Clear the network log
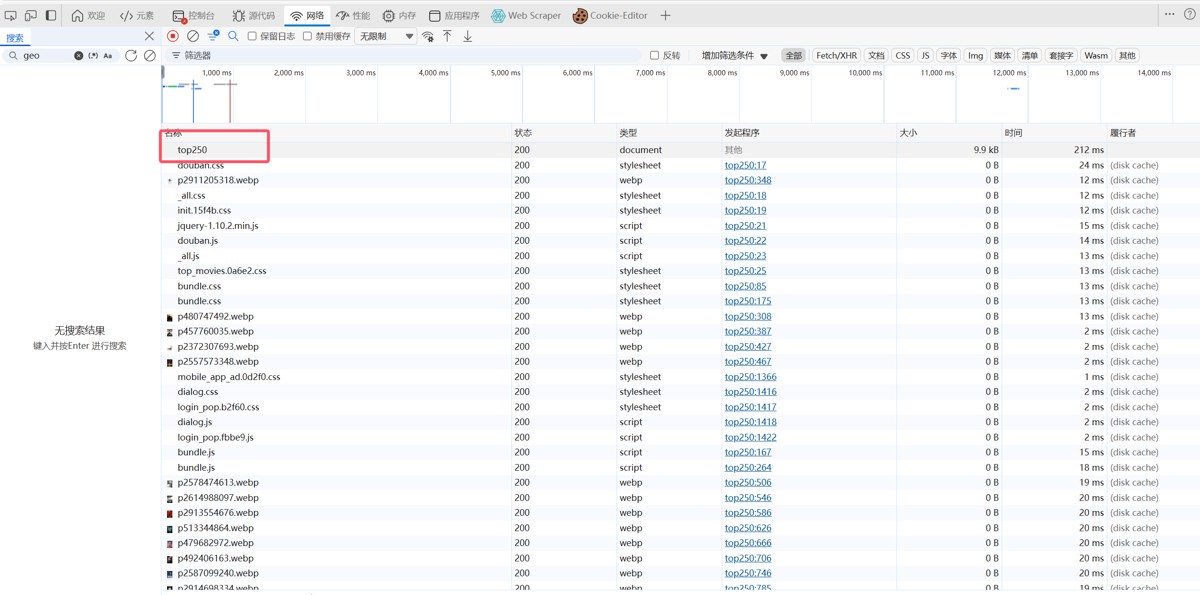This screenshot has height=595, width=1200. tap(193, 36)
